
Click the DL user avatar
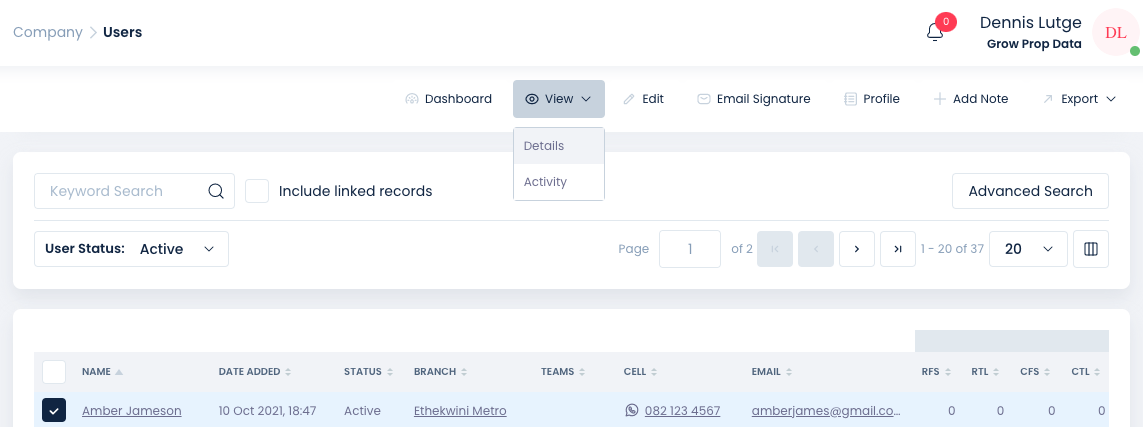click(1115, 33)
